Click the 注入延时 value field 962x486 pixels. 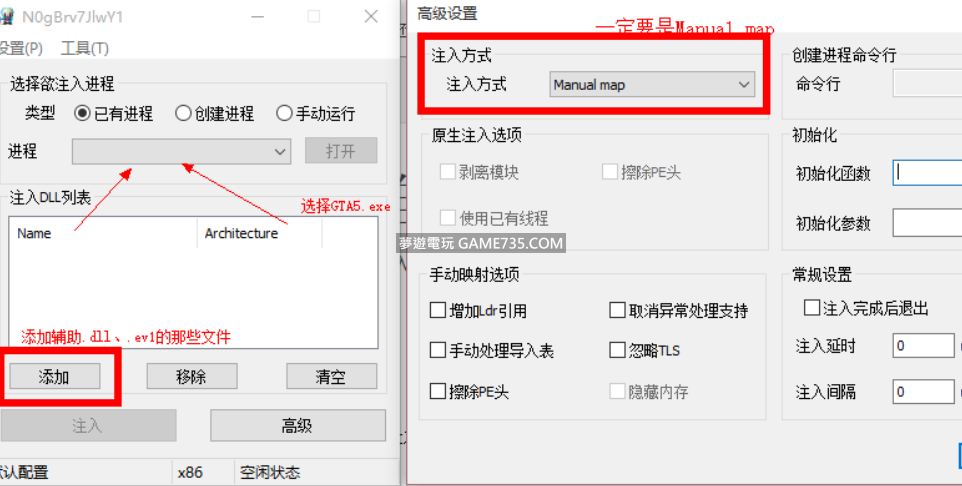click(923, 345)
